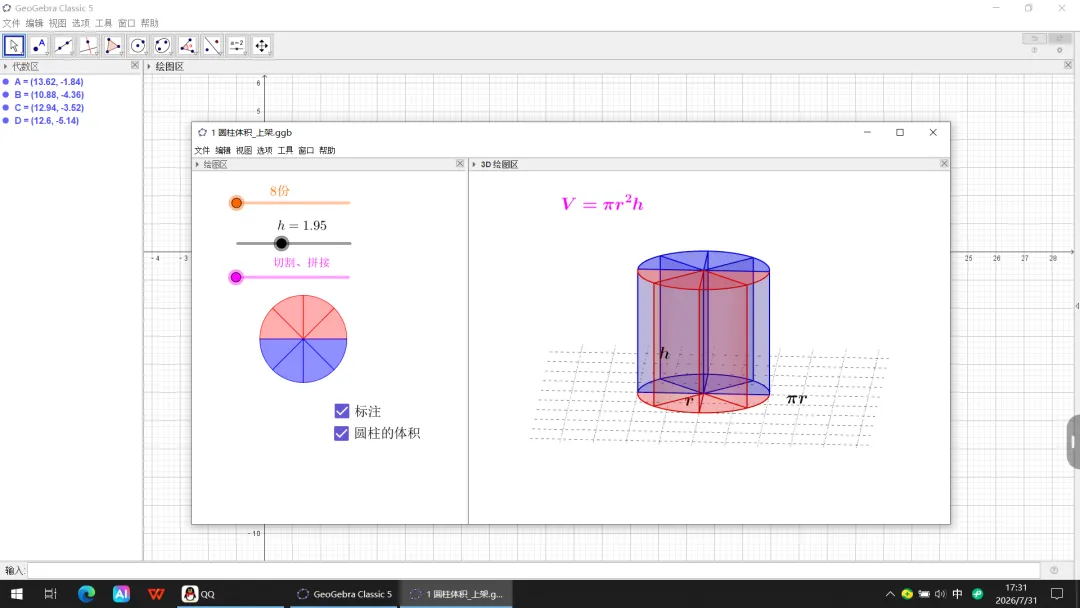The image size is (1080, 608).
Task: Open 选项 menu in main window
Action: 81,23
